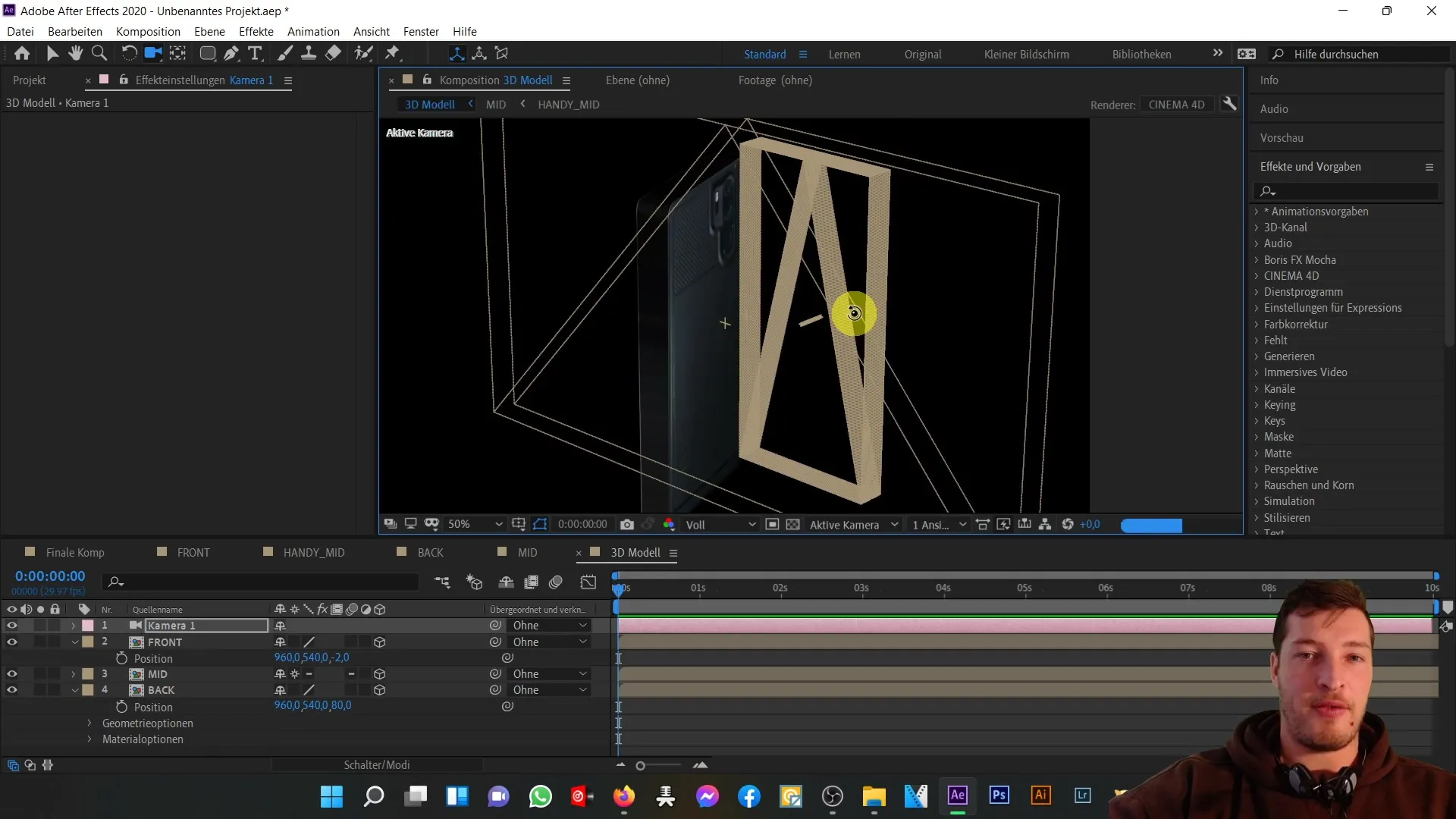Screen dimensions: 1456x819
Task: Select the Camera tool in toolbar
Action: 152,53
